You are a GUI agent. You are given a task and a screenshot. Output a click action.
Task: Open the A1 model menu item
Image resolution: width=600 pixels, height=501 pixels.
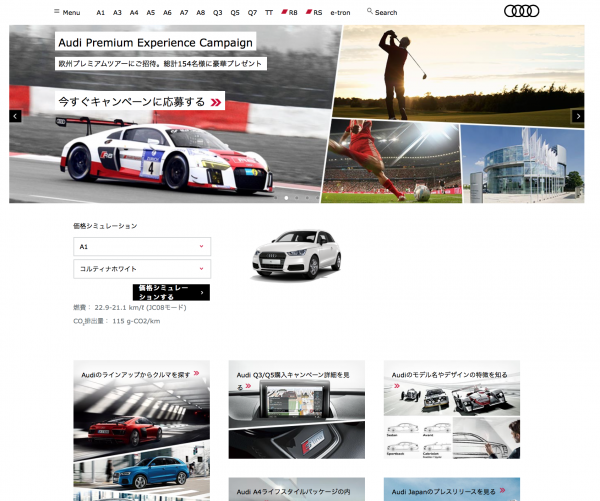101,13
